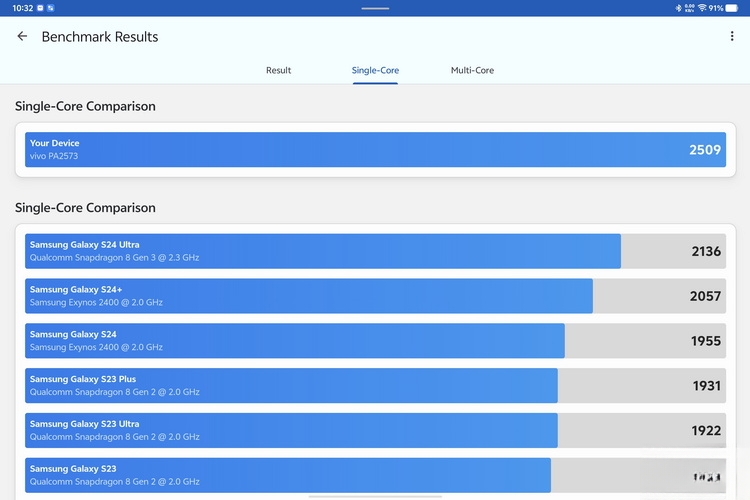Tap the notification icon beside the clock
Viewport: 750px width, 500px height.
pos(40,8)
